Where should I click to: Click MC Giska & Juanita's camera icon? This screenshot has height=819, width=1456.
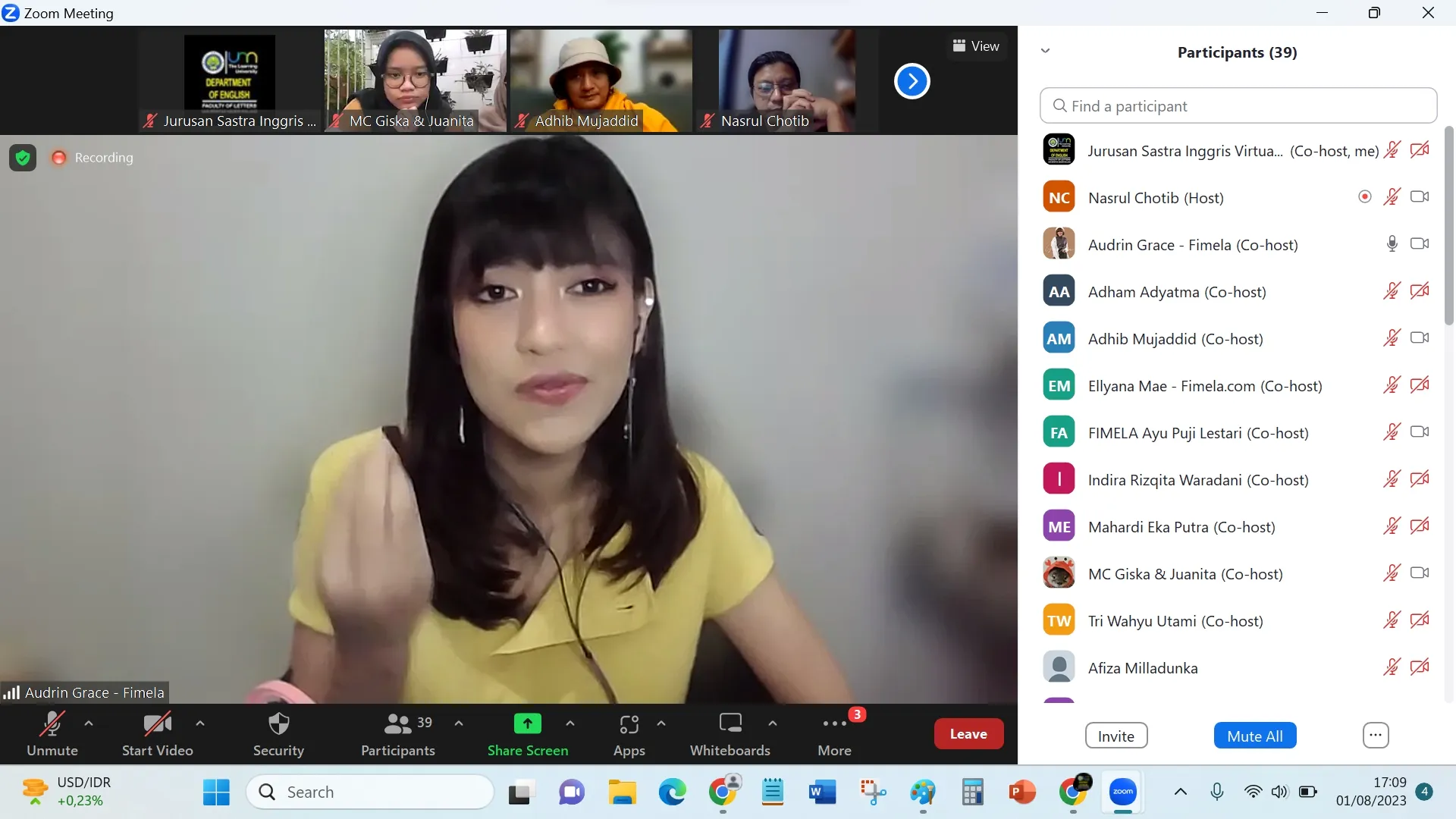(x=1420, y=573)
